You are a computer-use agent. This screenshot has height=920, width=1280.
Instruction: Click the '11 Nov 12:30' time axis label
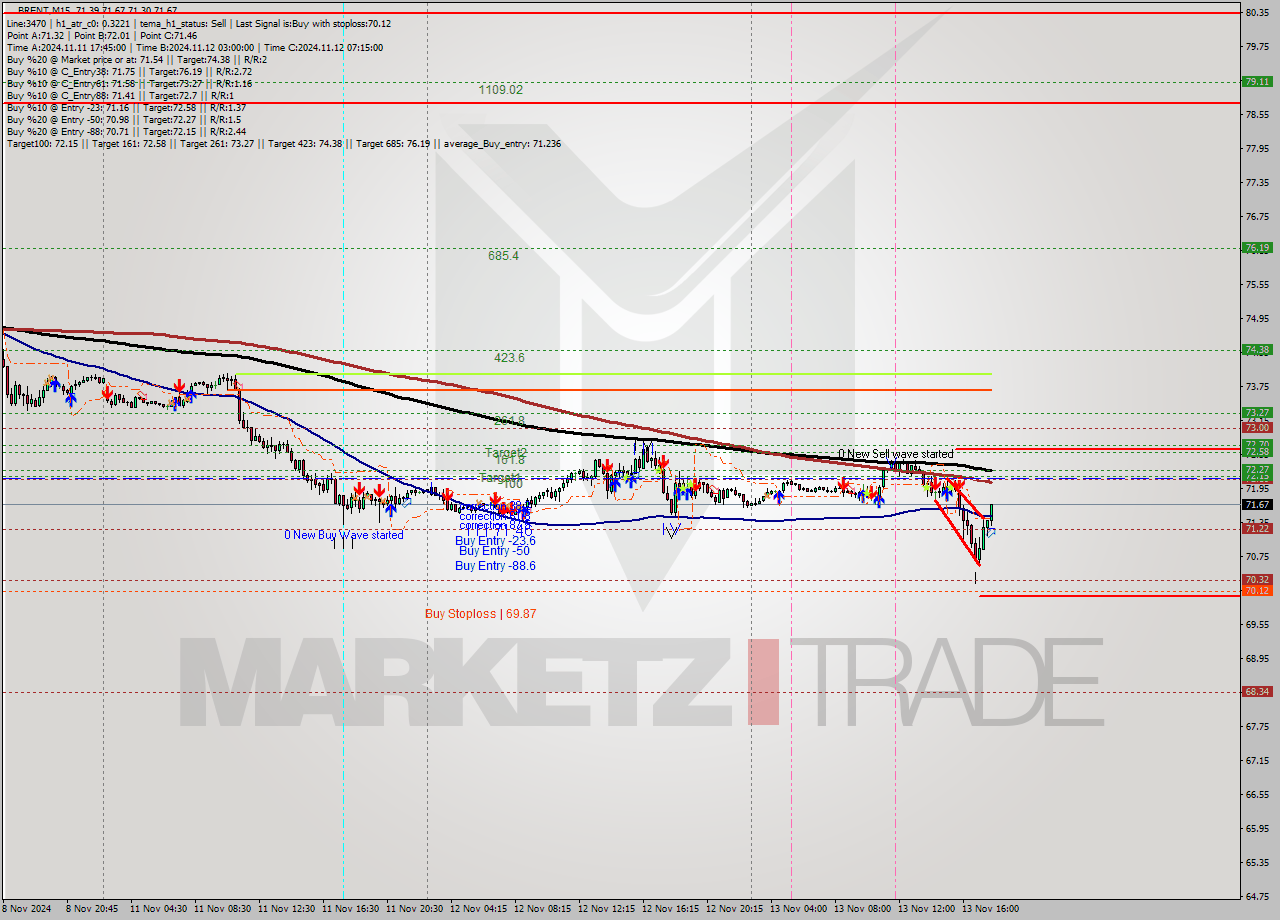287,909
